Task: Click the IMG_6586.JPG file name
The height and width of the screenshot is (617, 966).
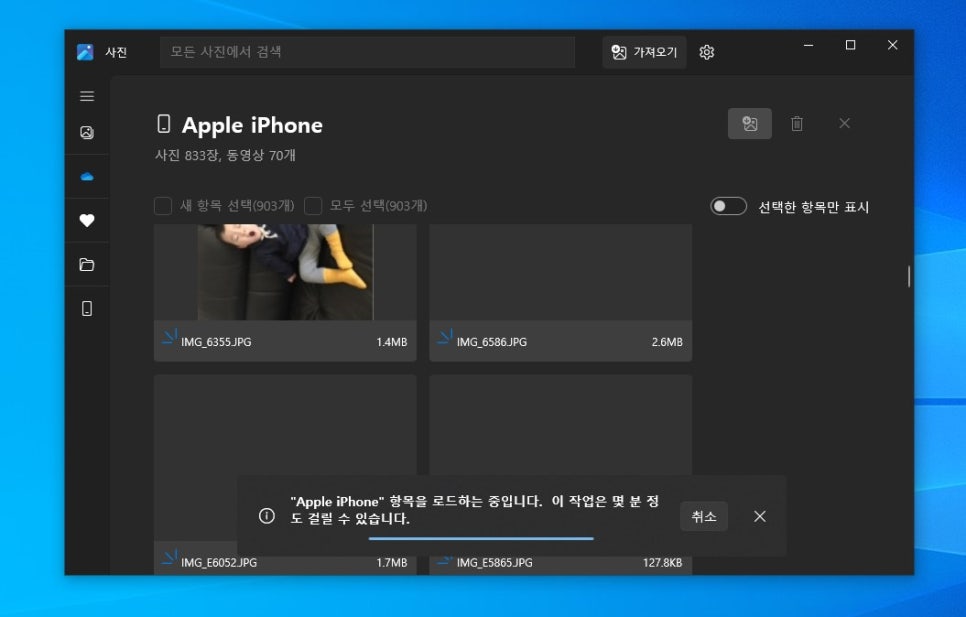Action: coord(492,342)
